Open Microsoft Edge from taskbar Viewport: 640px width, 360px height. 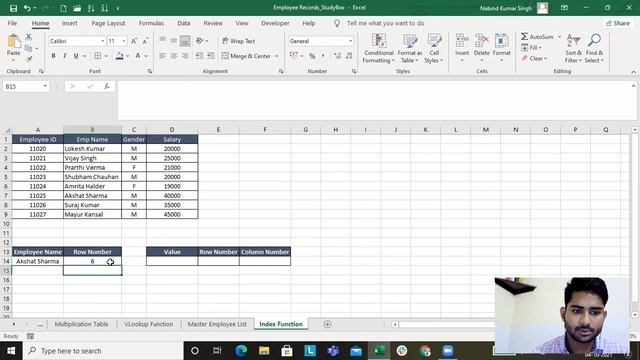click(x=241, y=351)
